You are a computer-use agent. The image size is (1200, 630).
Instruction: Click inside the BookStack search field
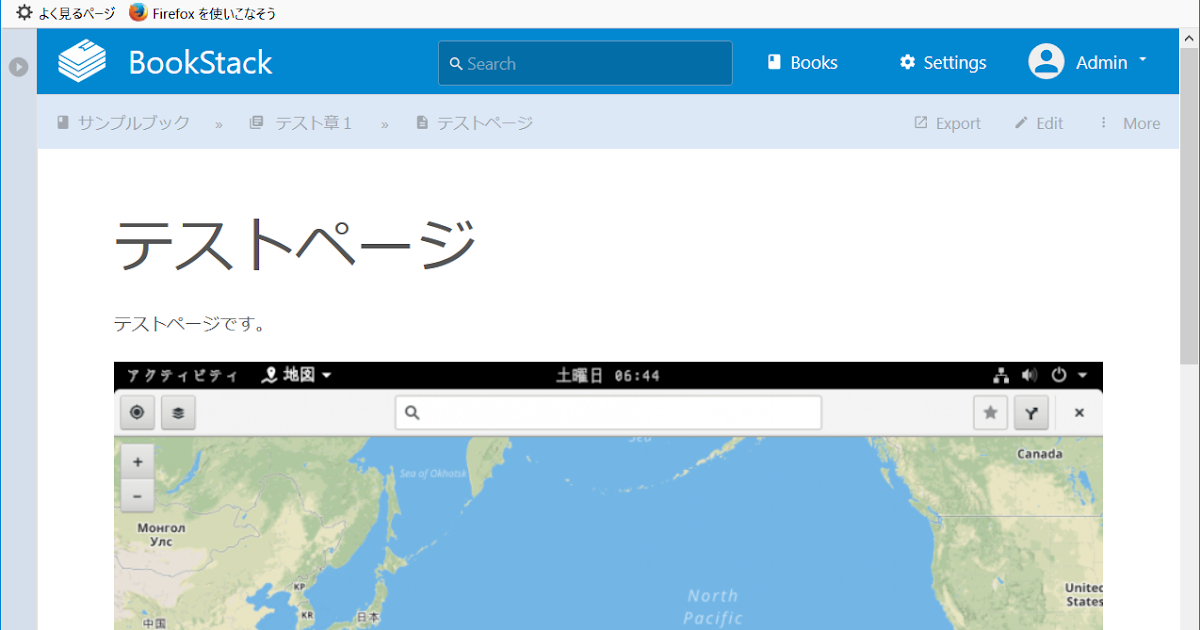point(585,62)
